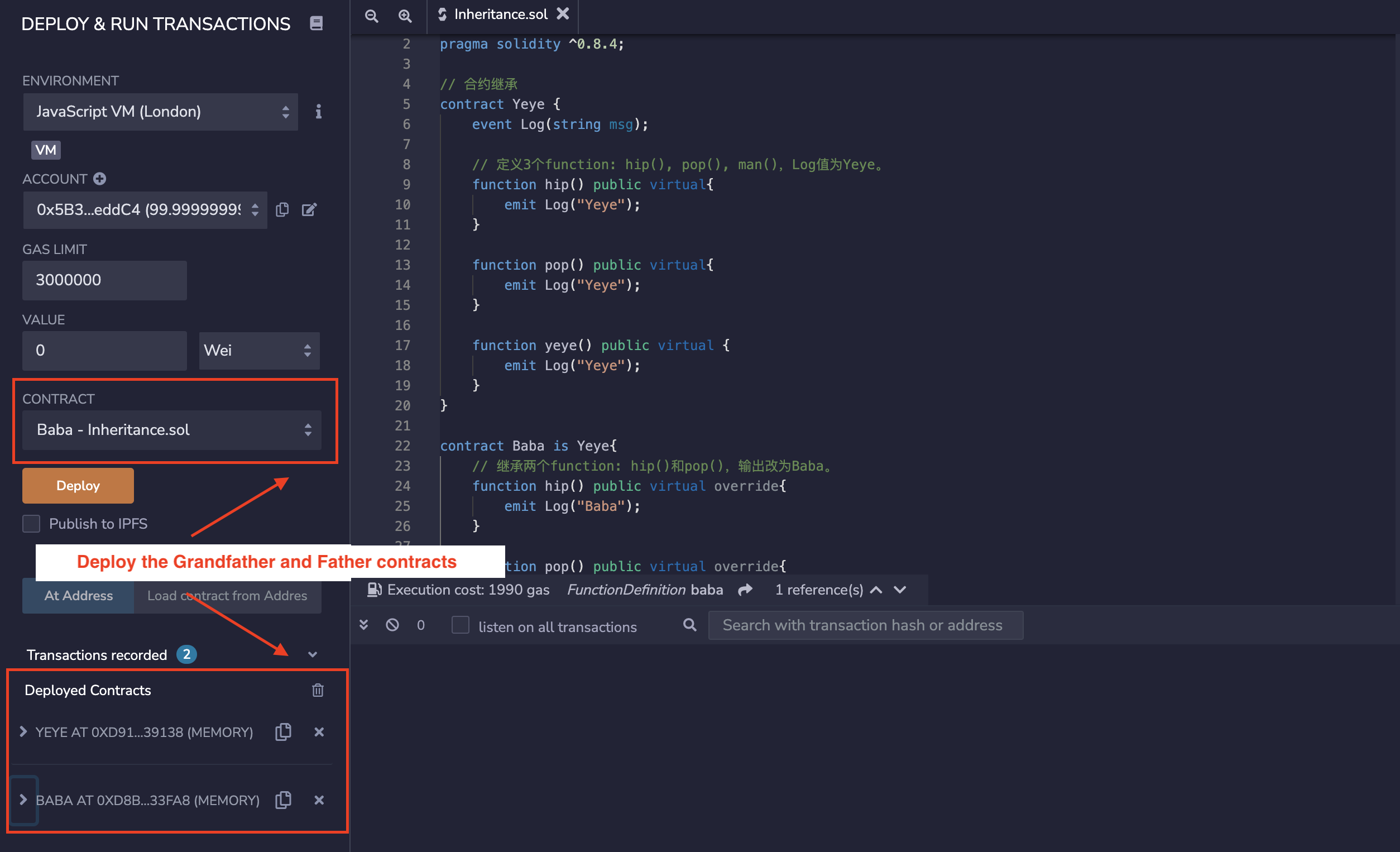This screenshot has height=852, width=1400.
Task: Click the 'pragma solidity ^0.8.4;' line
Action: pyautogui.click(x=532, y=44)
